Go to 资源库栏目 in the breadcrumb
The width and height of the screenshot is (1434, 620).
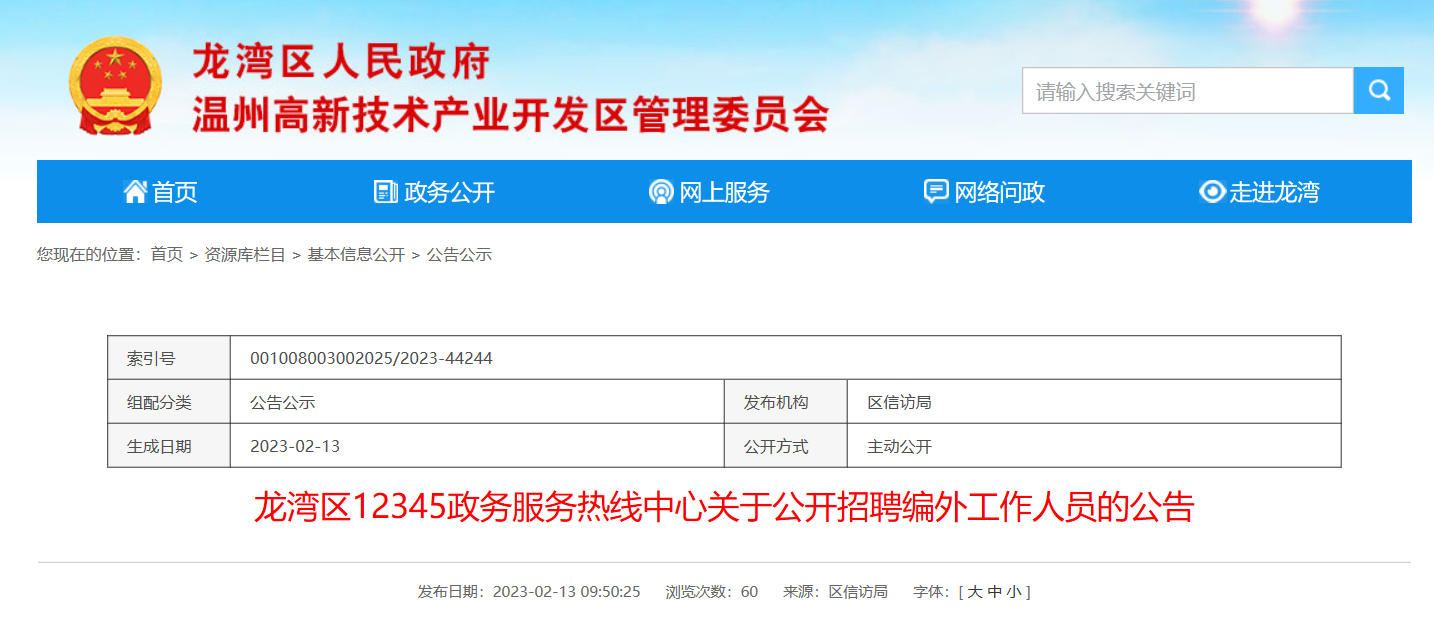(245, 255)
